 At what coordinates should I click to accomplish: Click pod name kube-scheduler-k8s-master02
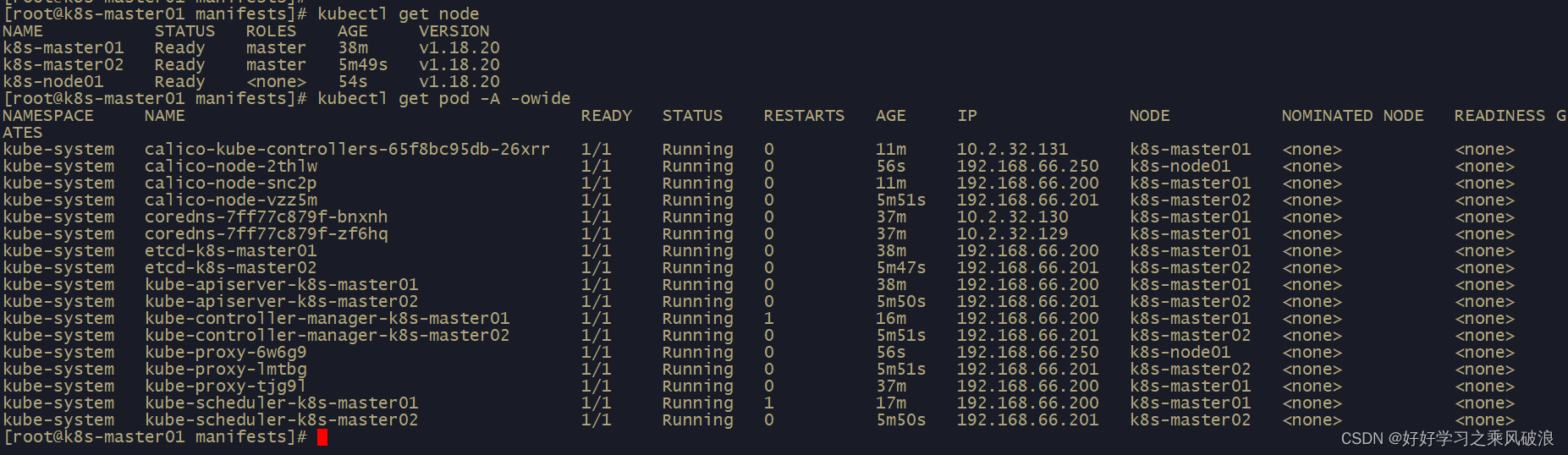282,420
